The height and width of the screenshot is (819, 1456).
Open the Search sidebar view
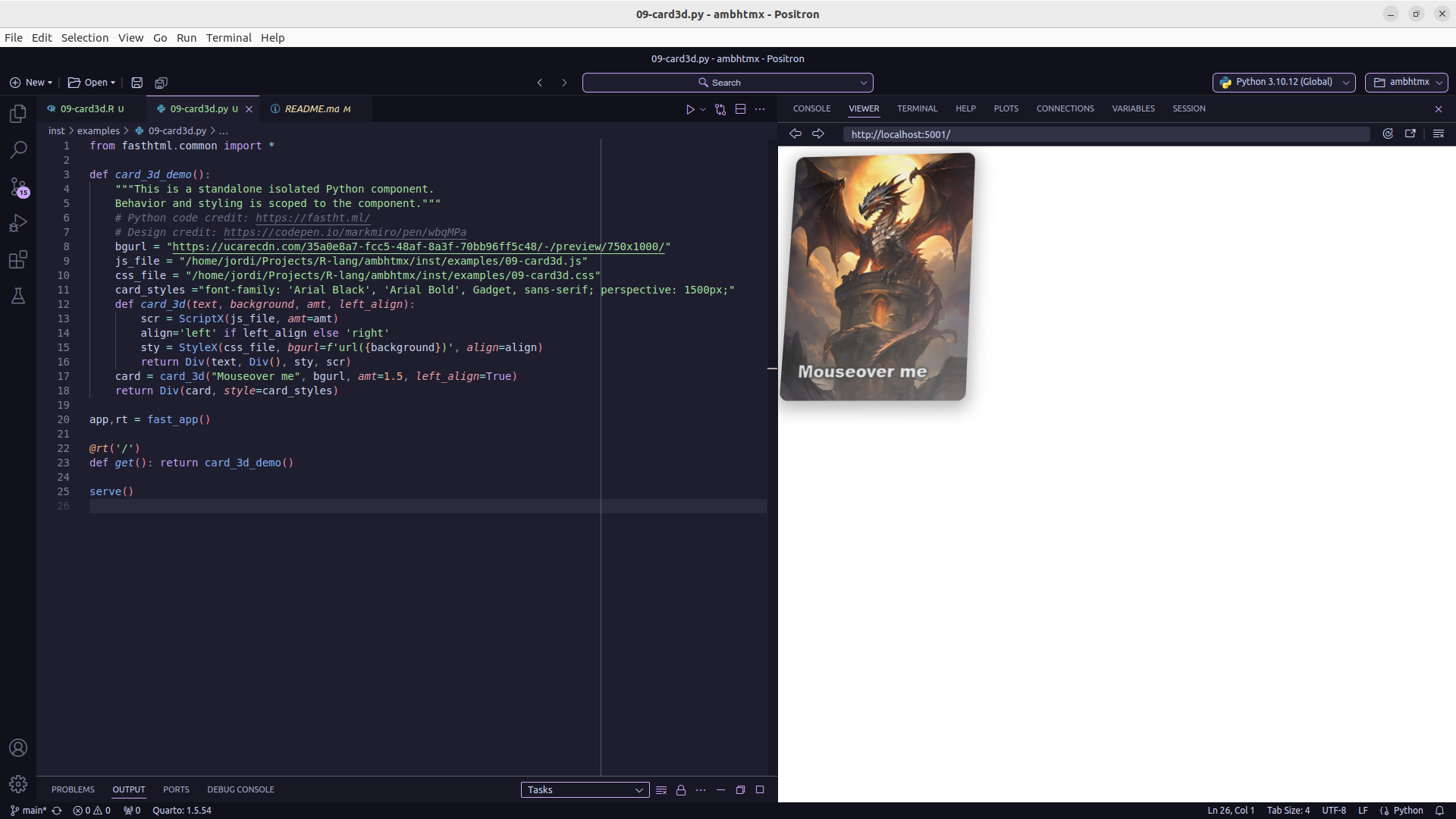(x=18, y=150)
